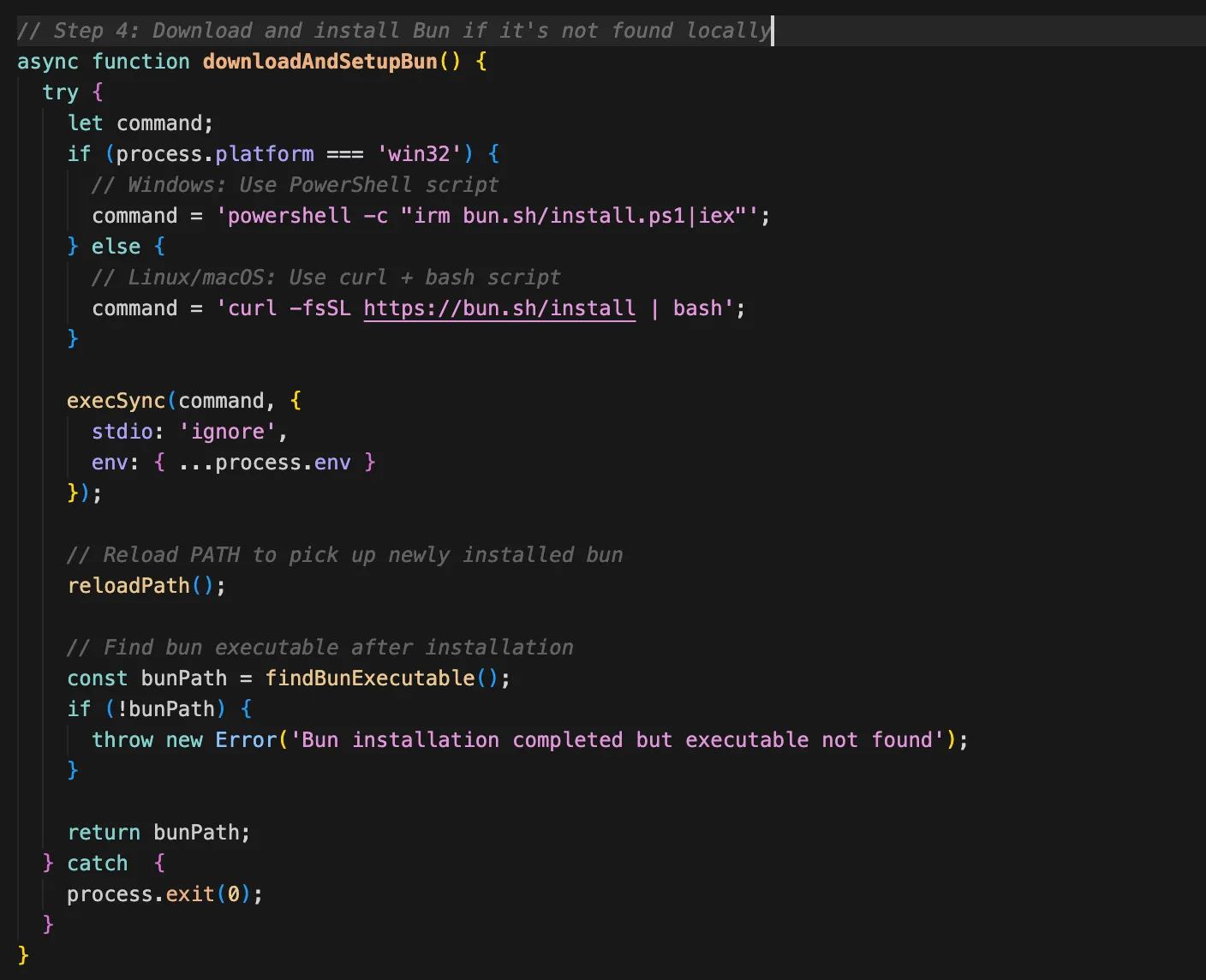The height and width of the screenshot is (980, 1206).
Task: Click the 'else' keyword
Action: (x=116, y=247)
